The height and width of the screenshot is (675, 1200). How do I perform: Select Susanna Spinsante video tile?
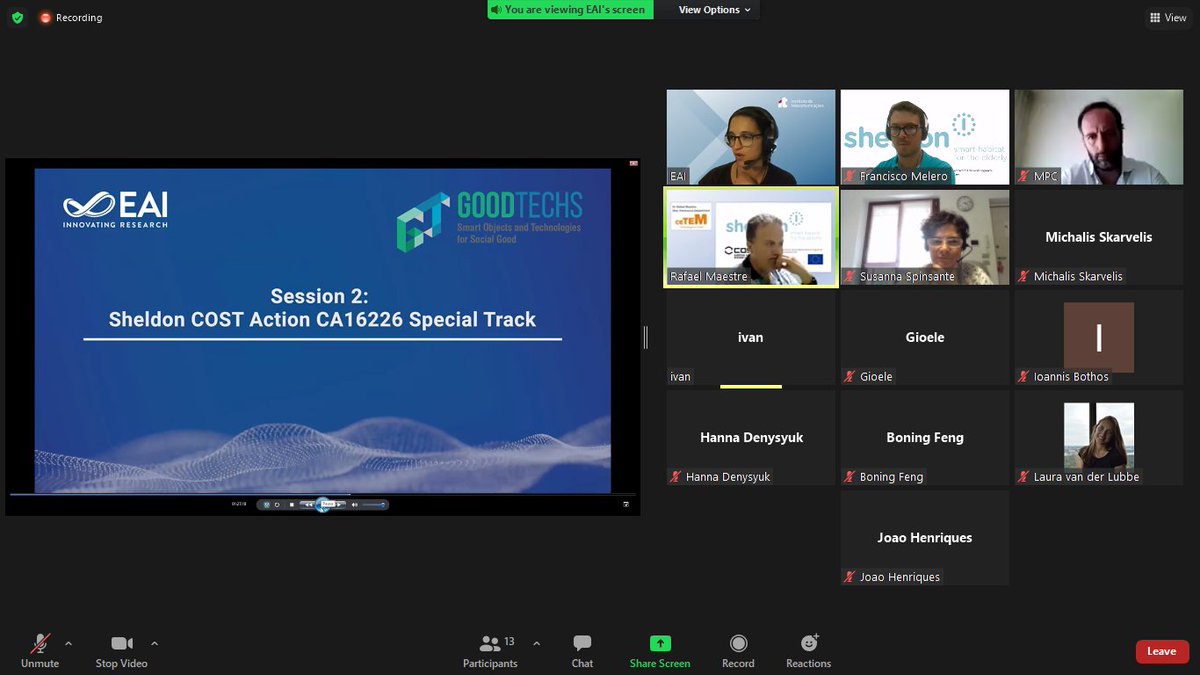[925, 238]
